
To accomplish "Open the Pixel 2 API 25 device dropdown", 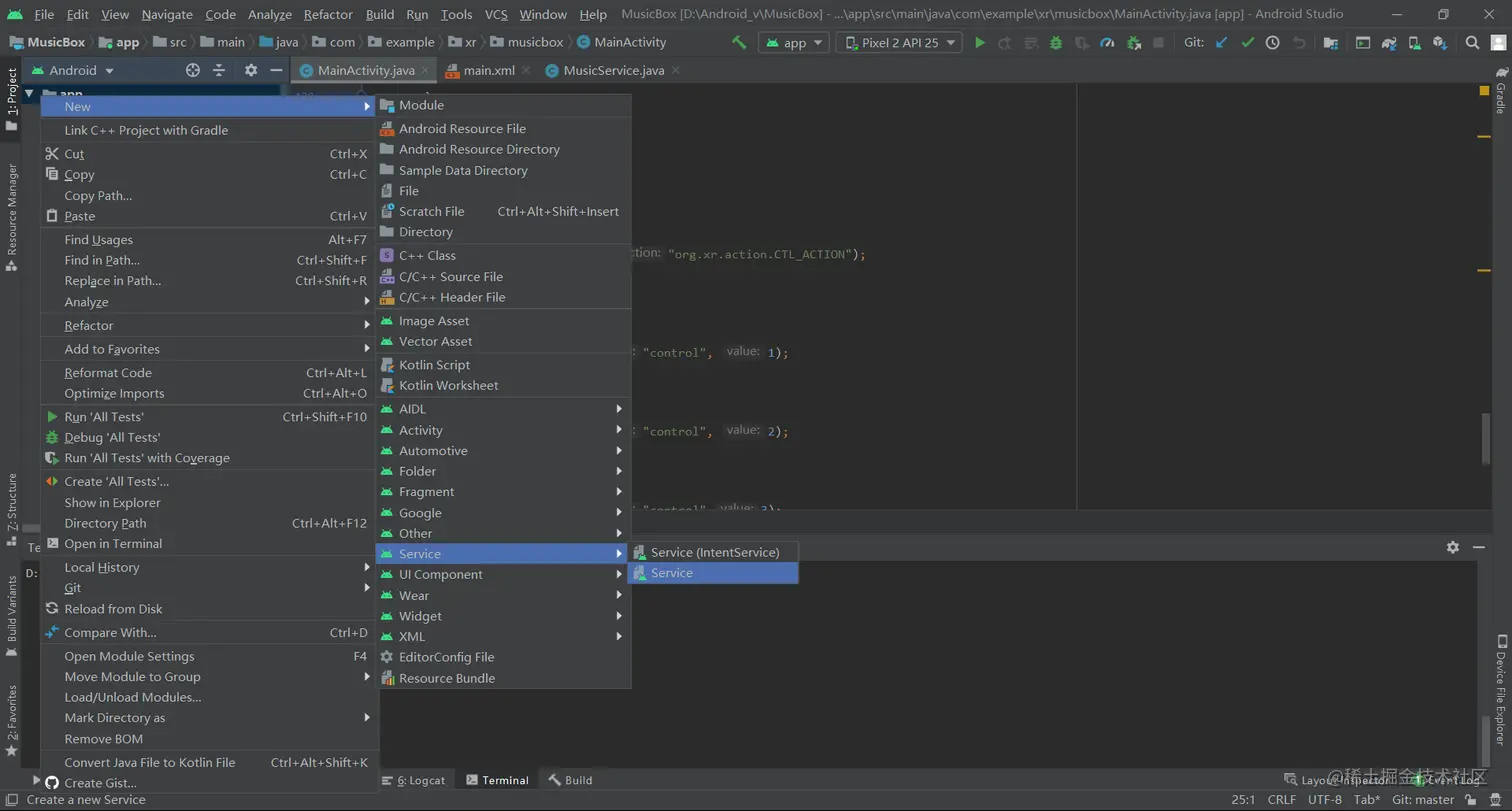I will [x=900, y=43].
